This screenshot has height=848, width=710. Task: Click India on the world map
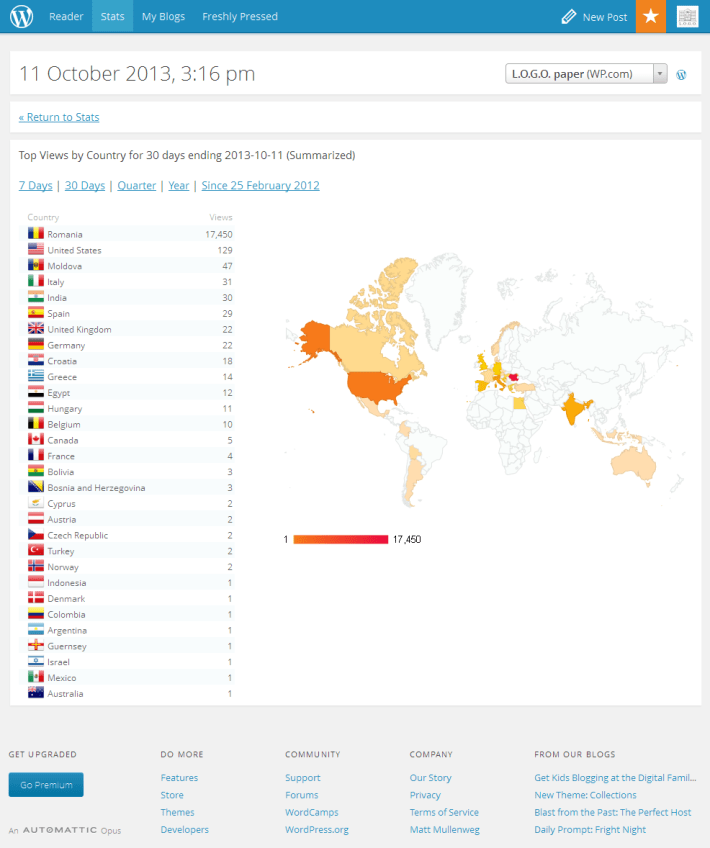575,408
